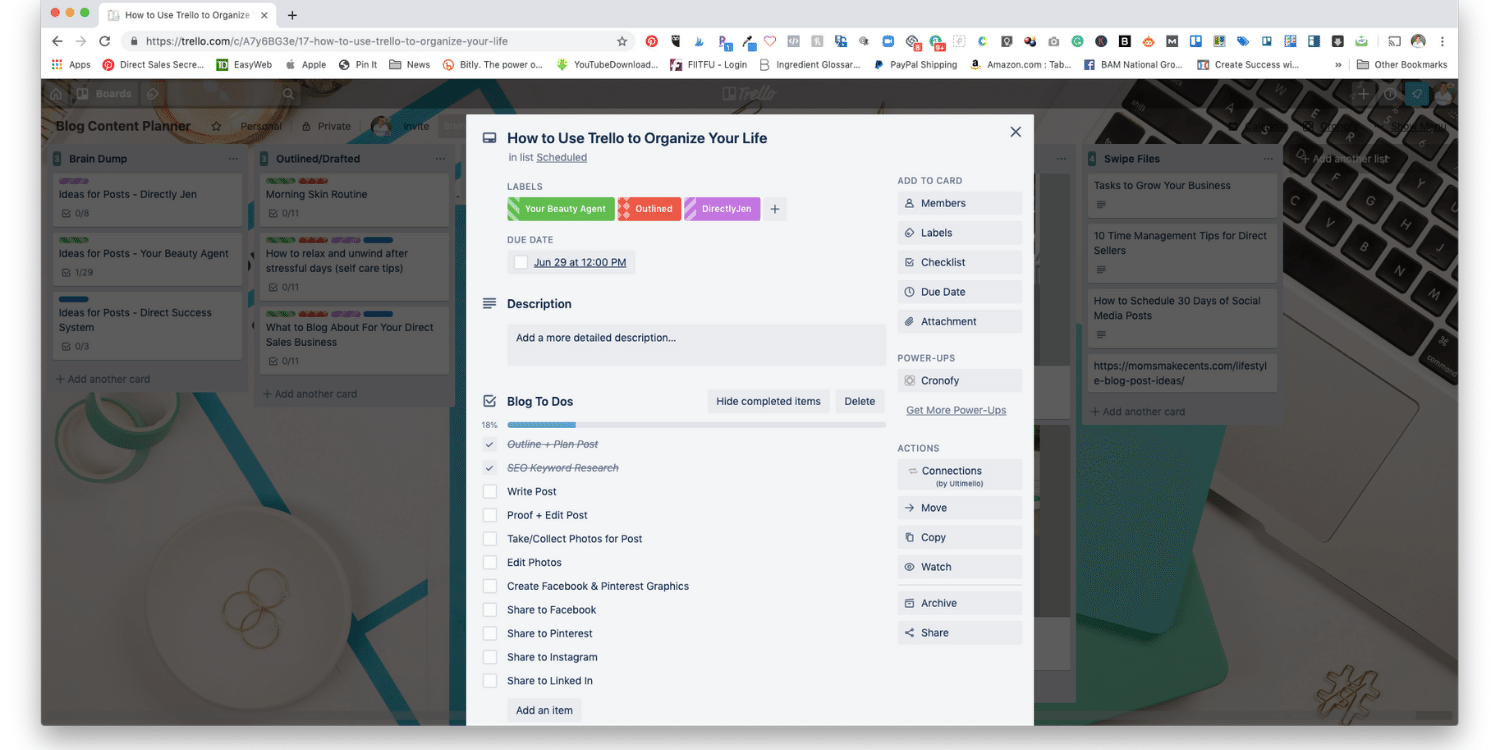This screenshot has width=1500, height=750.
Task: Click the Blog To Dos progress bar
Action: point(696,425)
